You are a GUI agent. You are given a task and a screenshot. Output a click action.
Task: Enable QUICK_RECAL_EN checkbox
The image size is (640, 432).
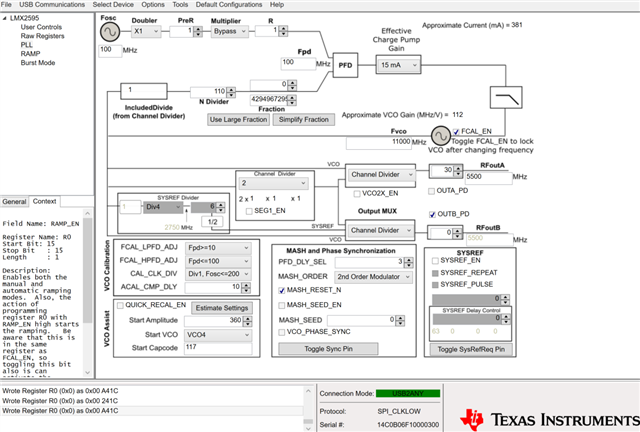(120, 305)
